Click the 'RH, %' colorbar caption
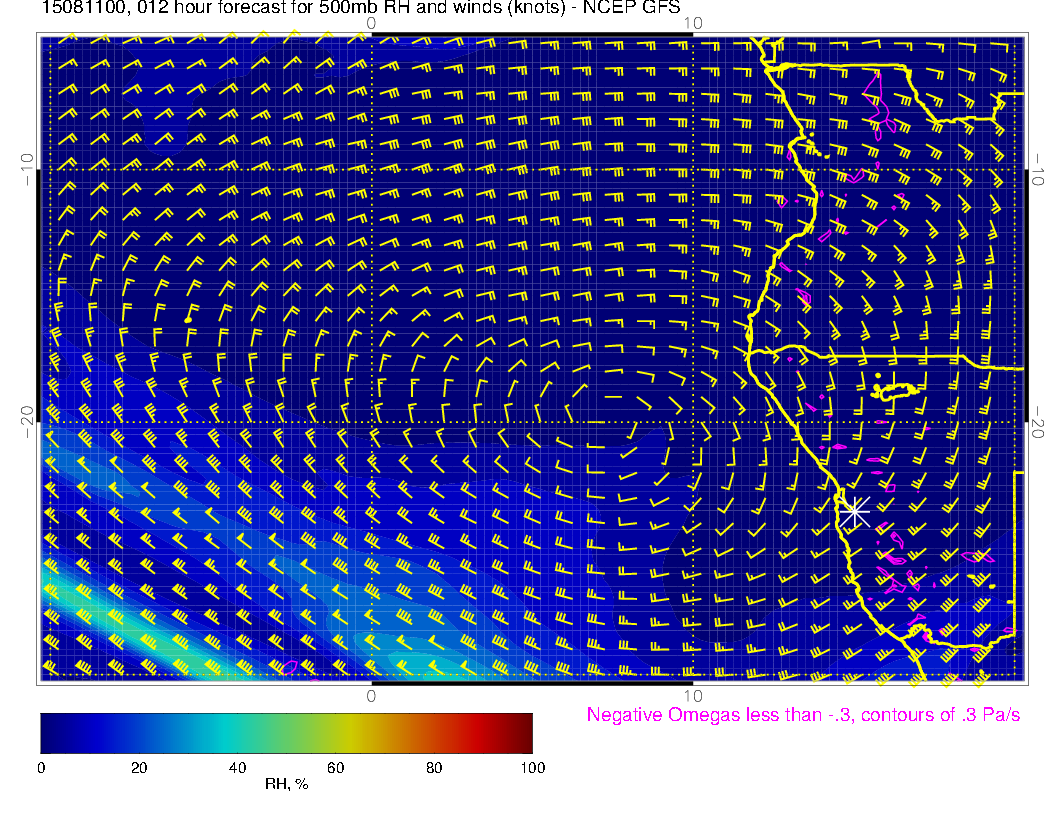The height and width of the screenshot is (816, 1056). click(x=286, y=785)
